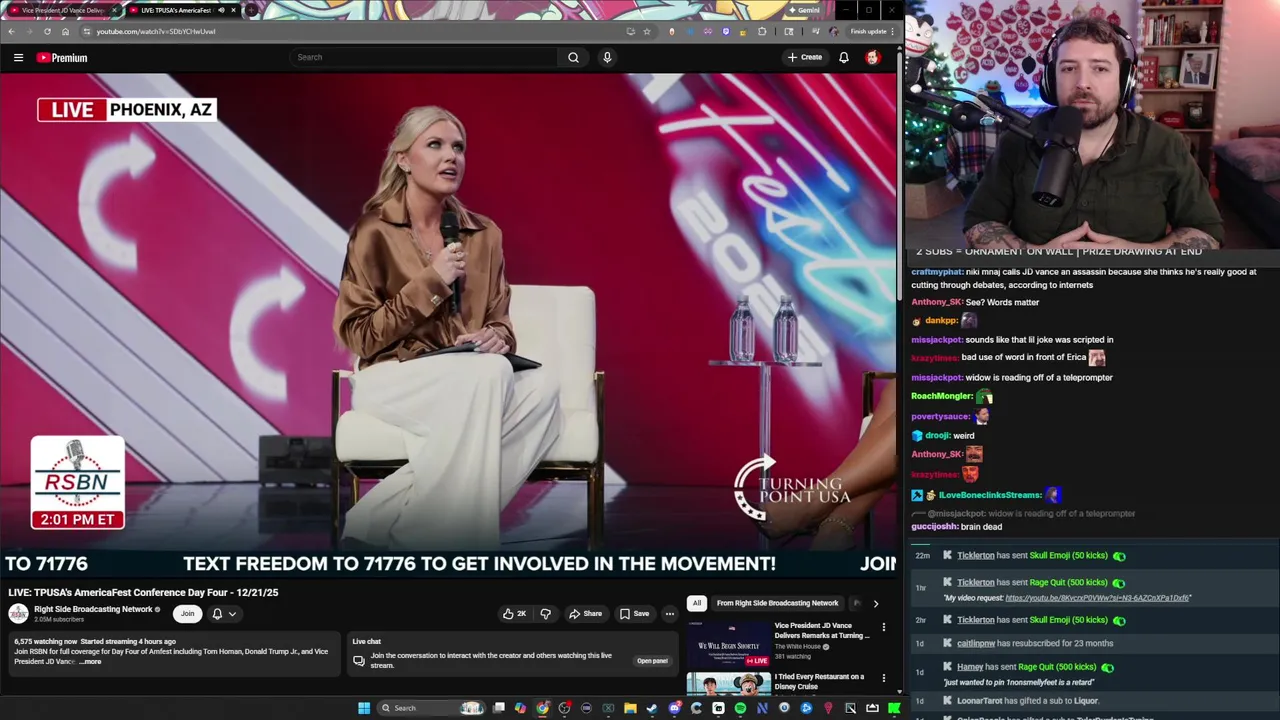Screen dimensions: 1280x720
Task: Start voice search with microphone icon
Action: (x=607, y=57)
